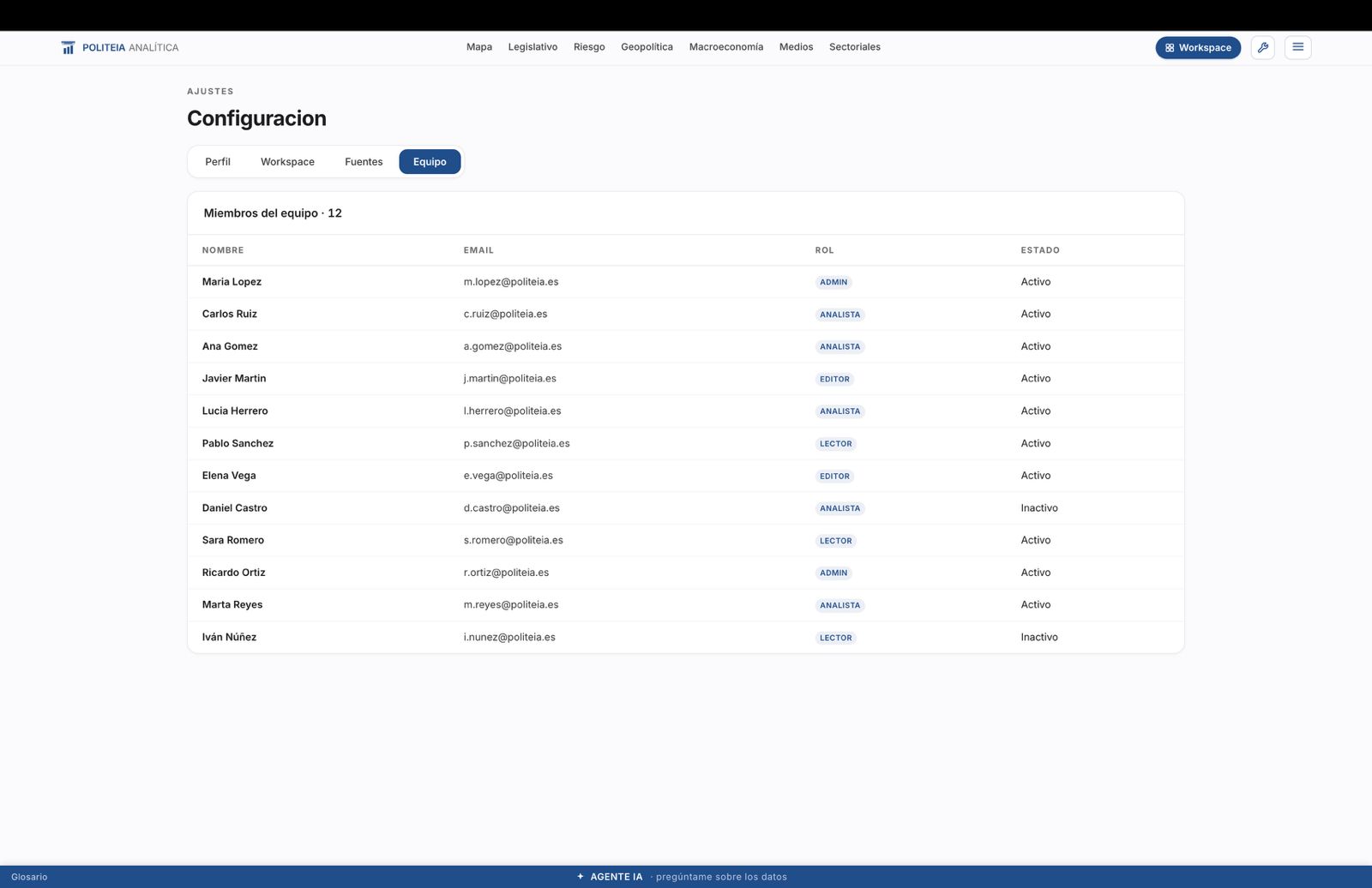
Task: Select the name Marta Reyes
Action: 232,604
